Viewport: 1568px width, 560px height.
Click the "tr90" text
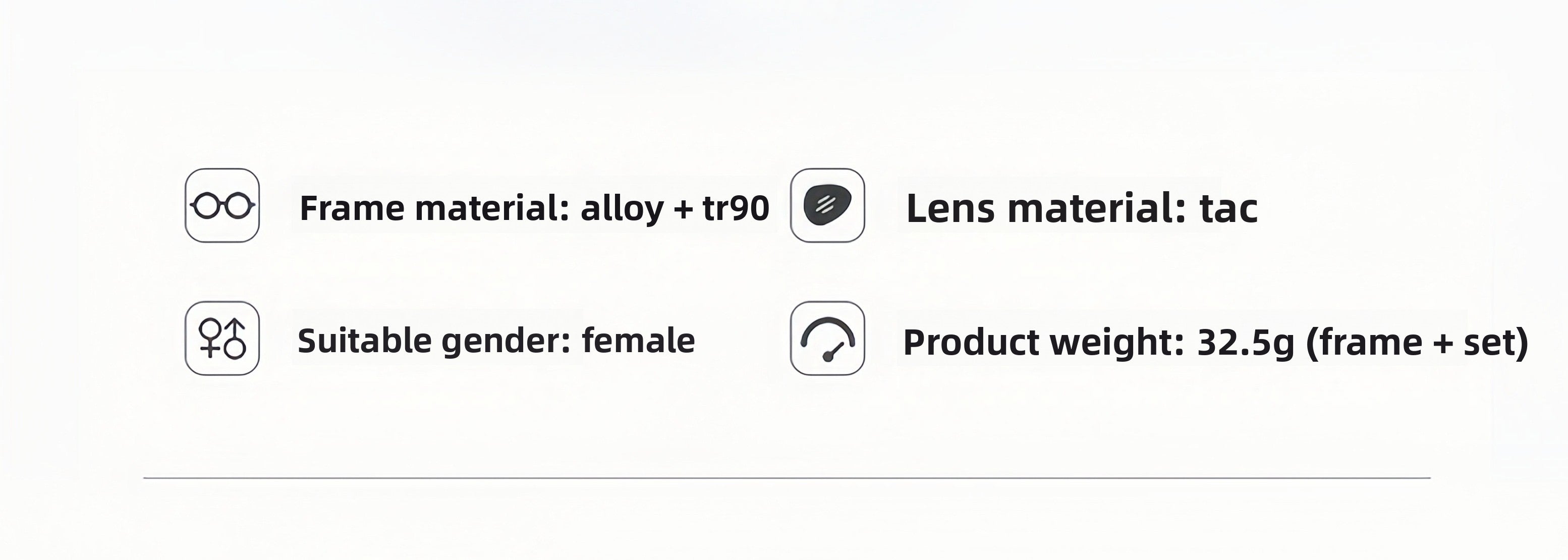pyautogui.click(x=736, y=208)
